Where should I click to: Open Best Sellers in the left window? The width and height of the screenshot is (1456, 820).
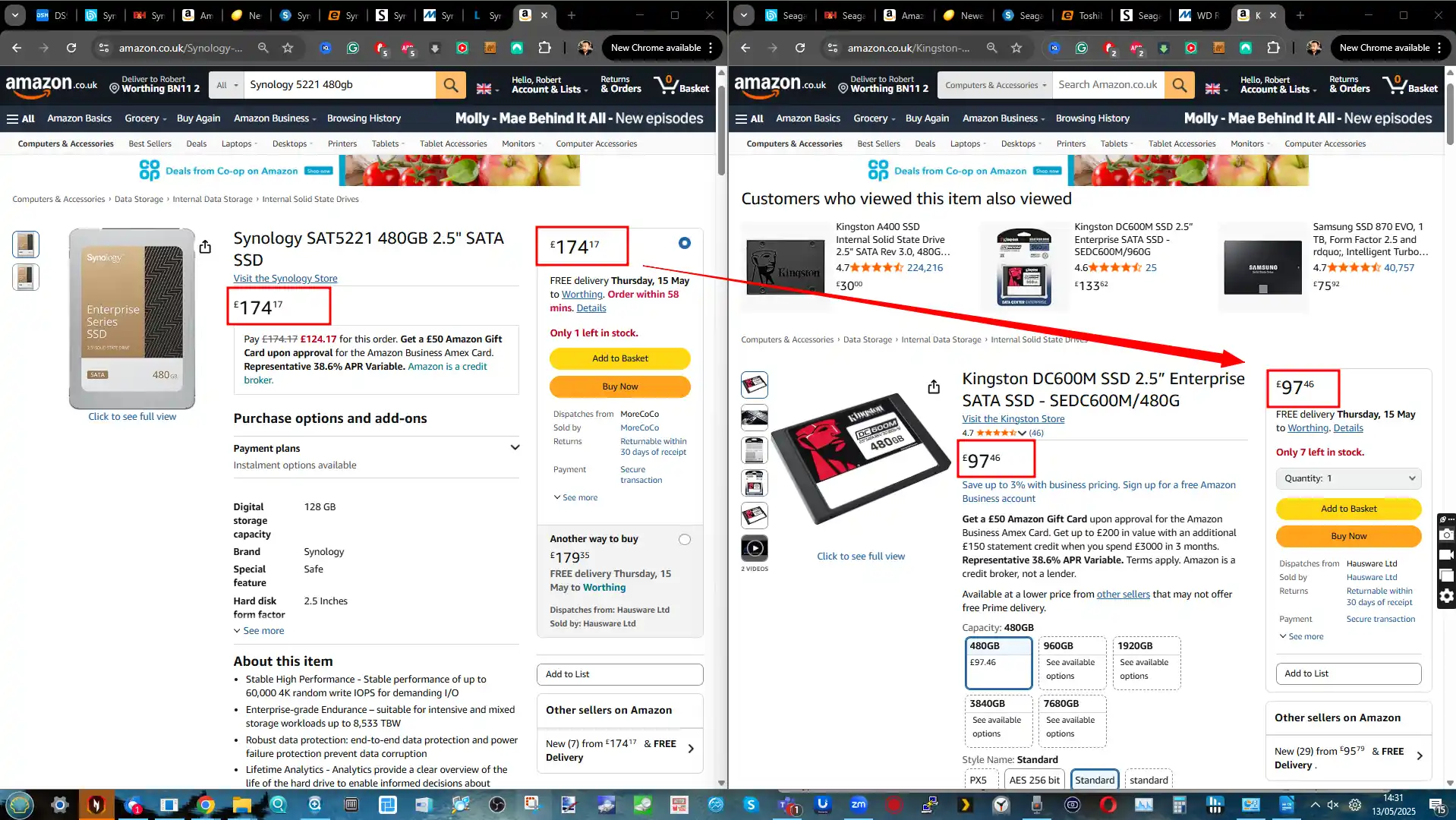[150, 143]
